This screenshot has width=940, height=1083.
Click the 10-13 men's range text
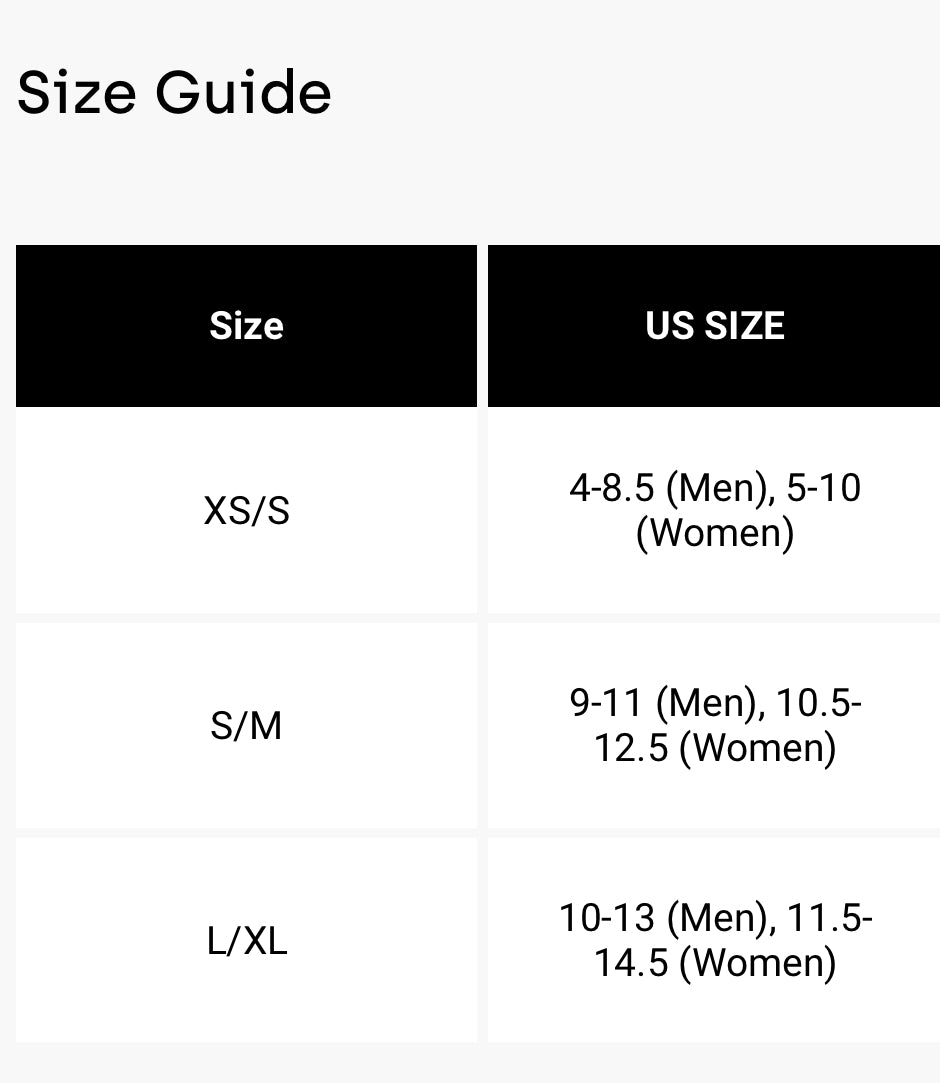click(607, 919)
